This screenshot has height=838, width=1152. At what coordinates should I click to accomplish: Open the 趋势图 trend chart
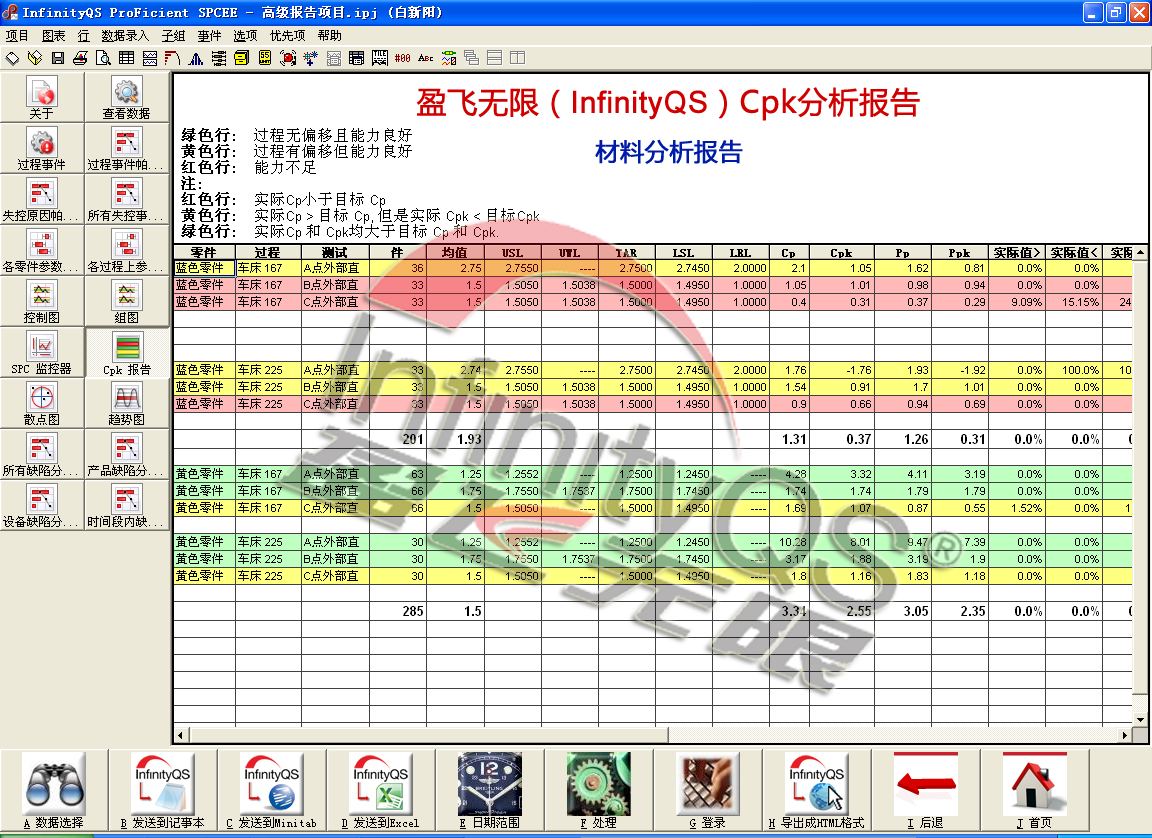(126, 403)
